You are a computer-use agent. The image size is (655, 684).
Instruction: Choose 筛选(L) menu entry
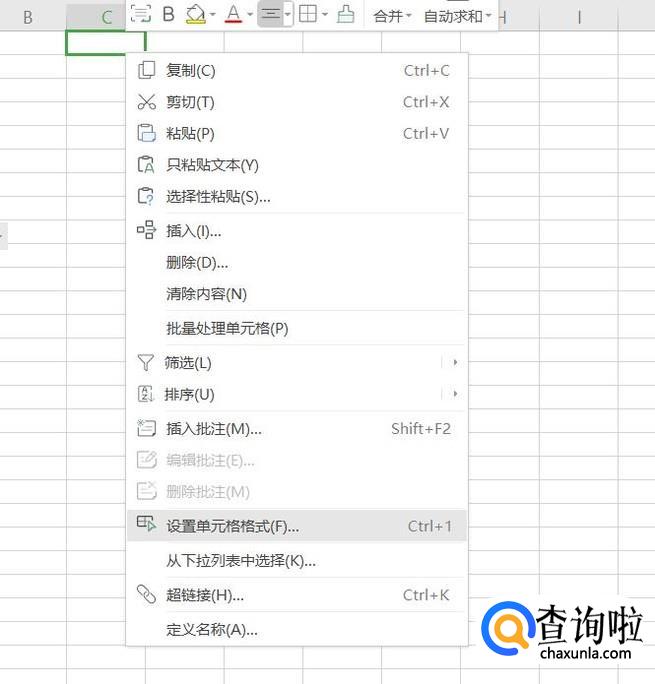coord(297,363)
